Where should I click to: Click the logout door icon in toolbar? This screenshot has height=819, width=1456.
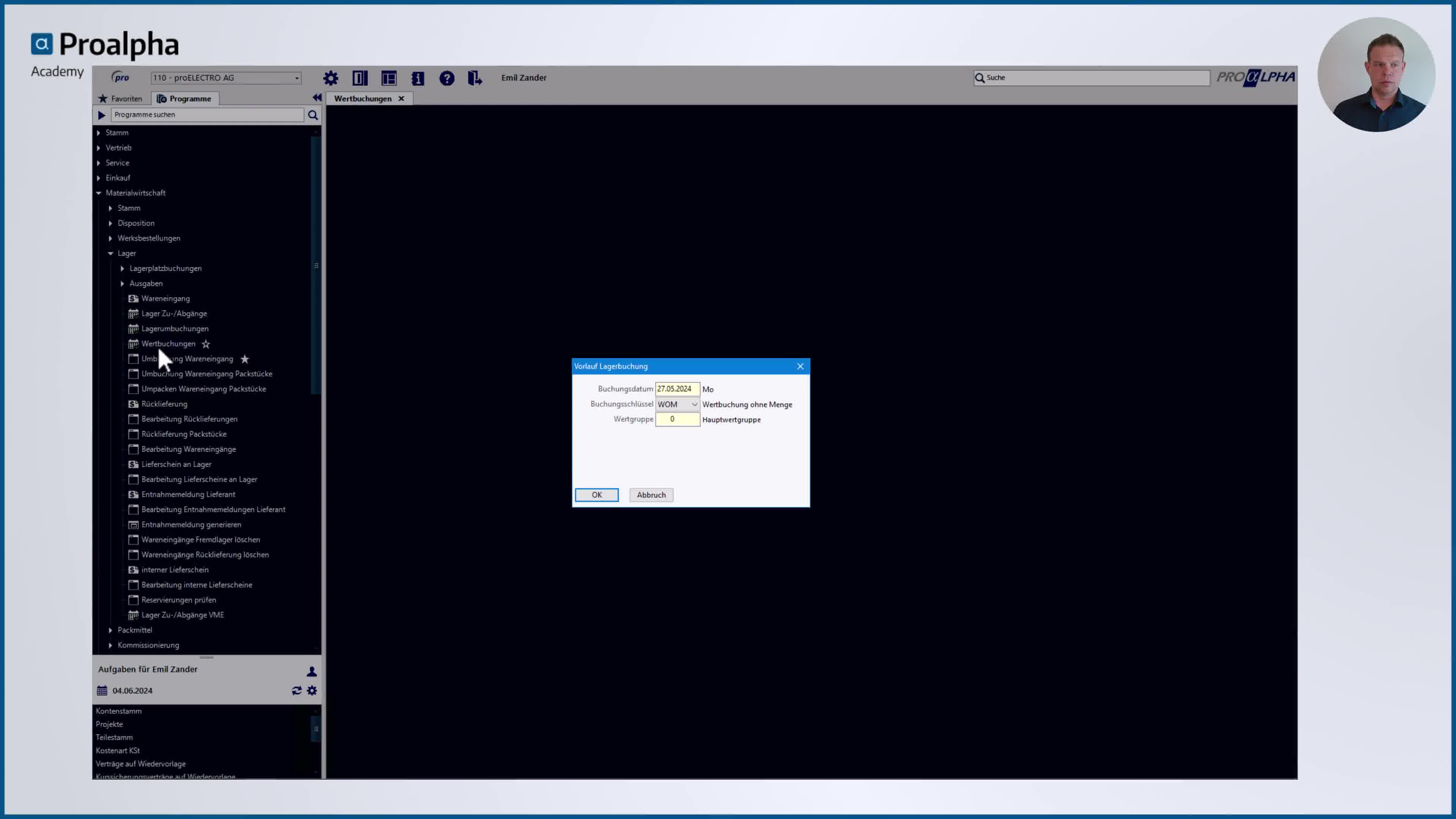(475, 78)
